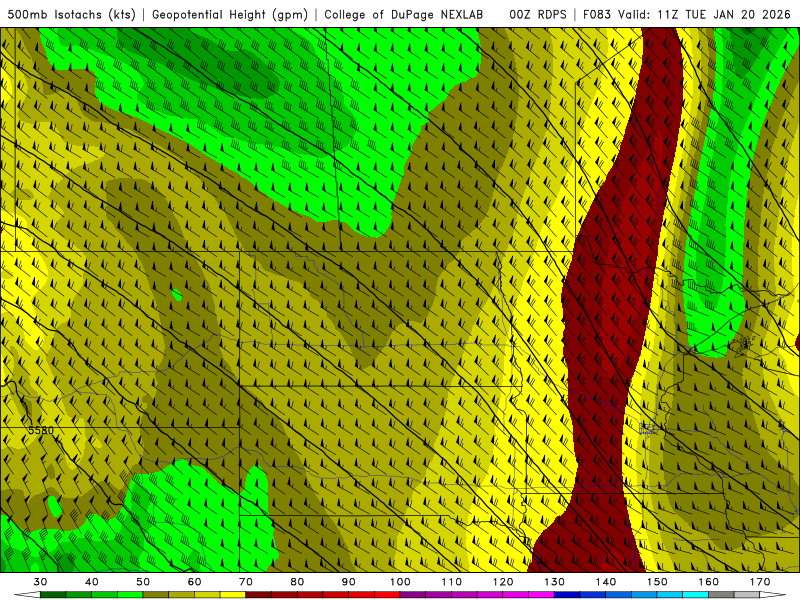Click the 50 knot legend label
800x600 pixels.
[143, 582]
